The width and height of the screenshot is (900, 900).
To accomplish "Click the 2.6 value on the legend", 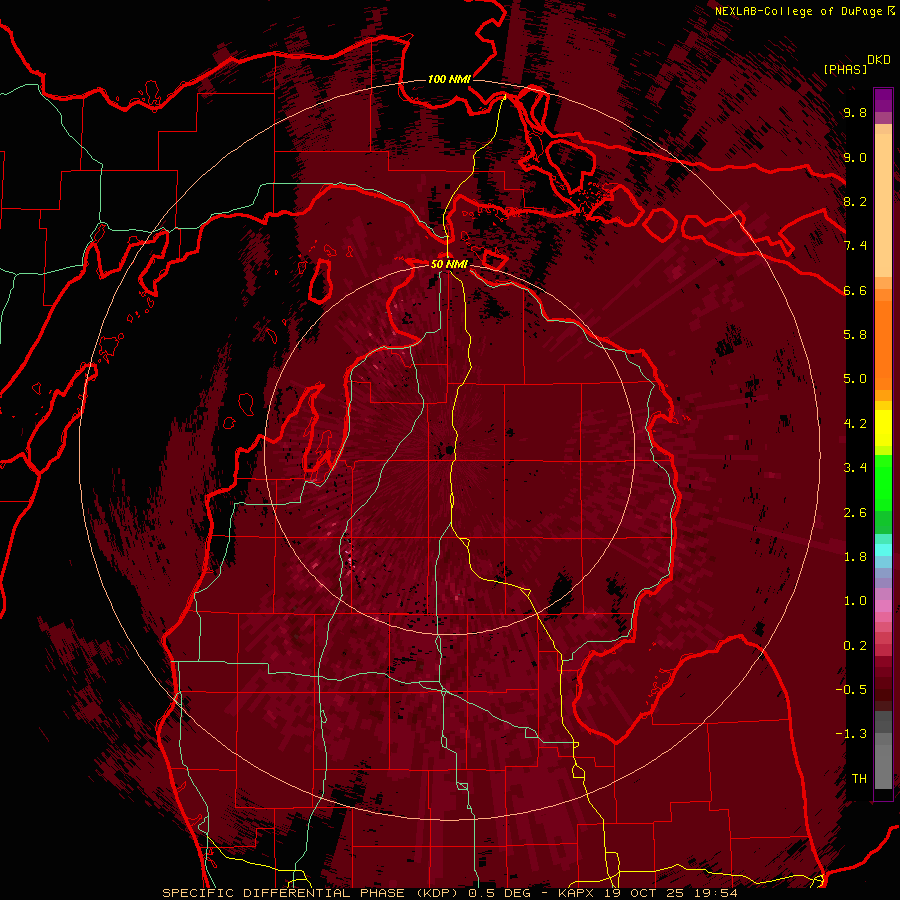I will point(855,512).
